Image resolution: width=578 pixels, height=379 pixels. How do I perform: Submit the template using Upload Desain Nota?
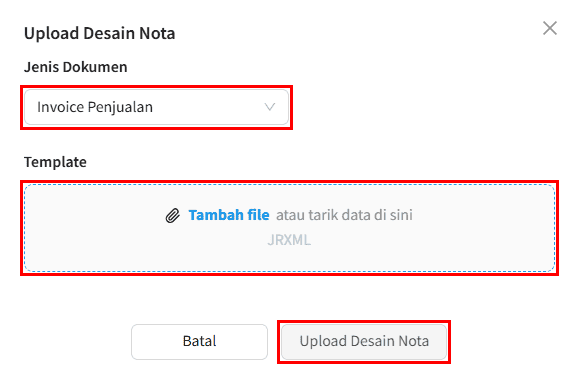click(x=364, y=341)
